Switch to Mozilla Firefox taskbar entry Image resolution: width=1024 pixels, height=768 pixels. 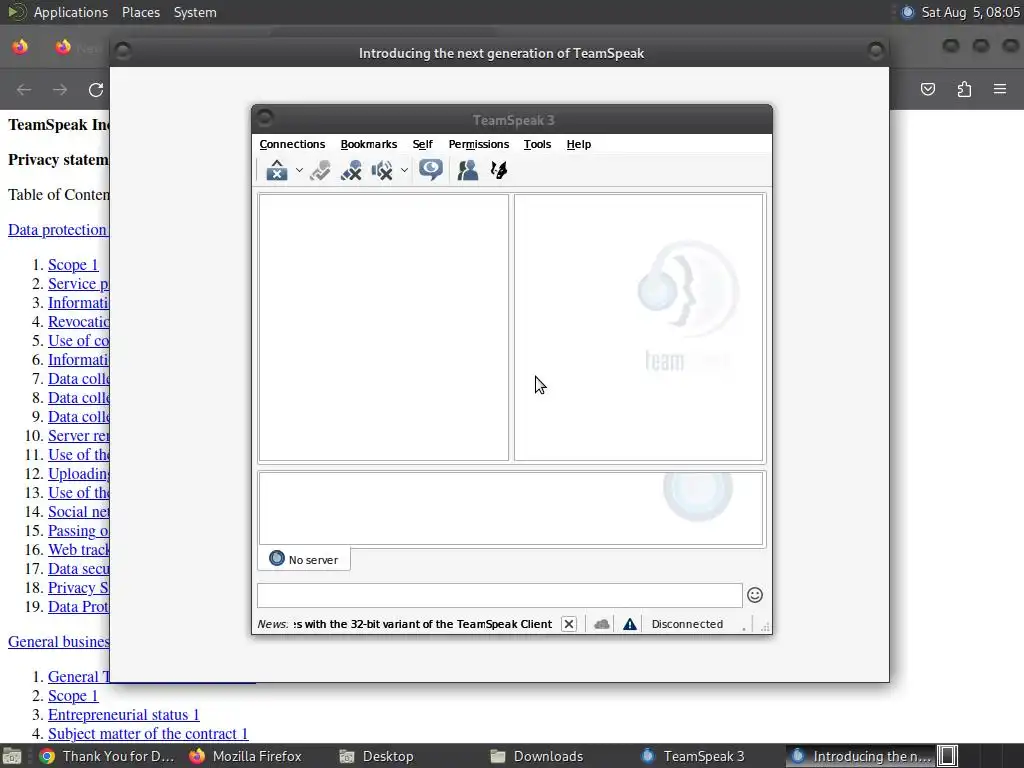(246, 756)
